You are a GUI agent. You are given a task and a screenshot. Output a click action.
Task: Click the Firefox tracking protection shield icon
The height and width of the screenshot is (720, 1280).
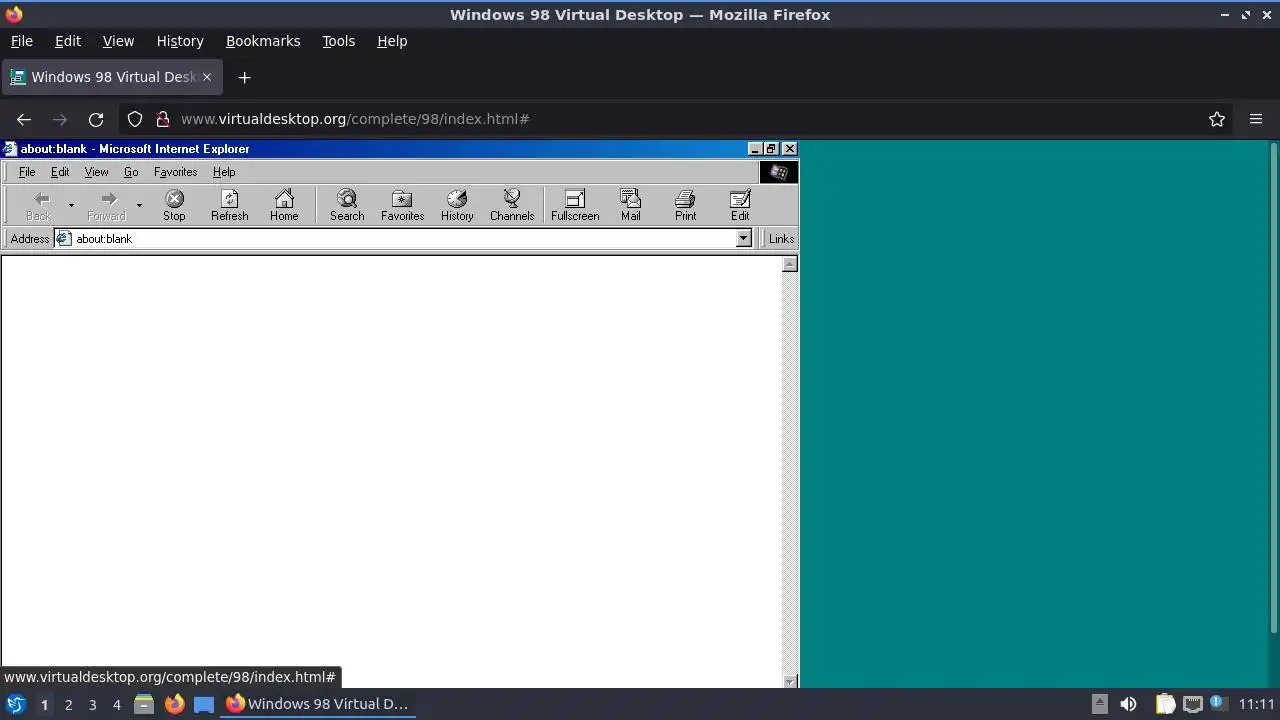pos(135,119)
